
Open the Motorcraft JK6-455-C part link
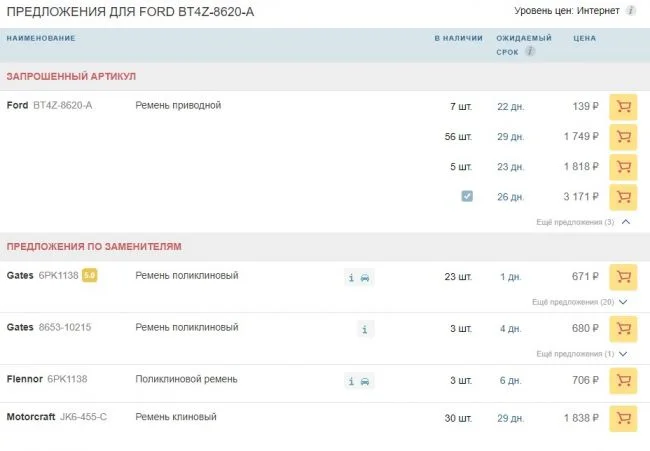pyautogui.click(x=83, y=418)
